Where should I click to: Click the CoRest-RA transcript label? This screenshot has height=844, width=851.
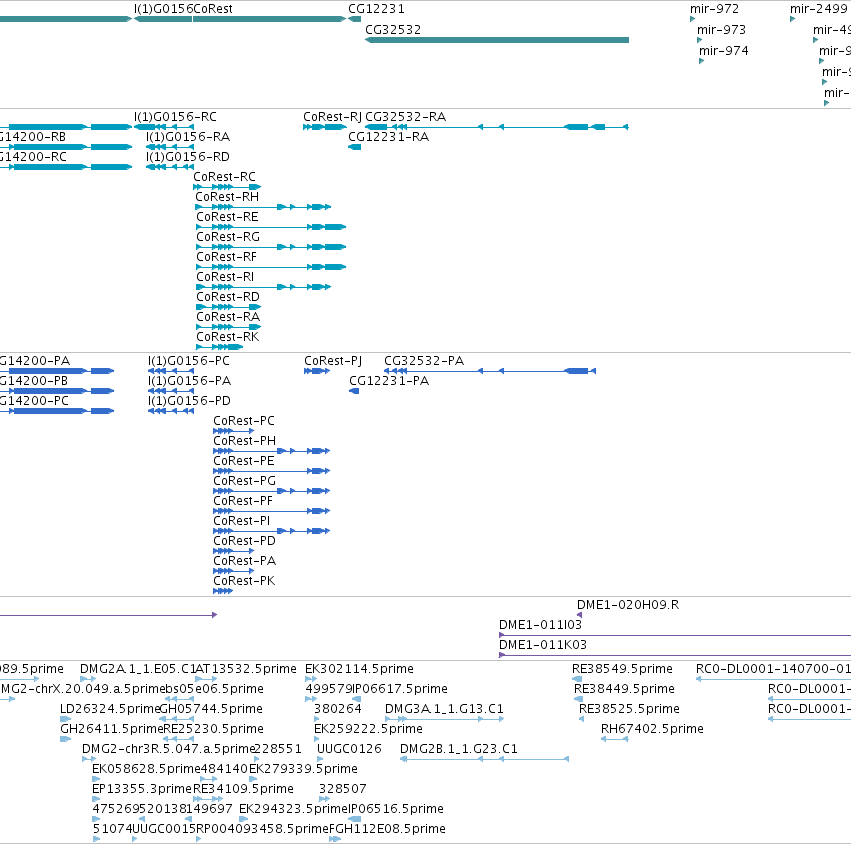[228, 317]
